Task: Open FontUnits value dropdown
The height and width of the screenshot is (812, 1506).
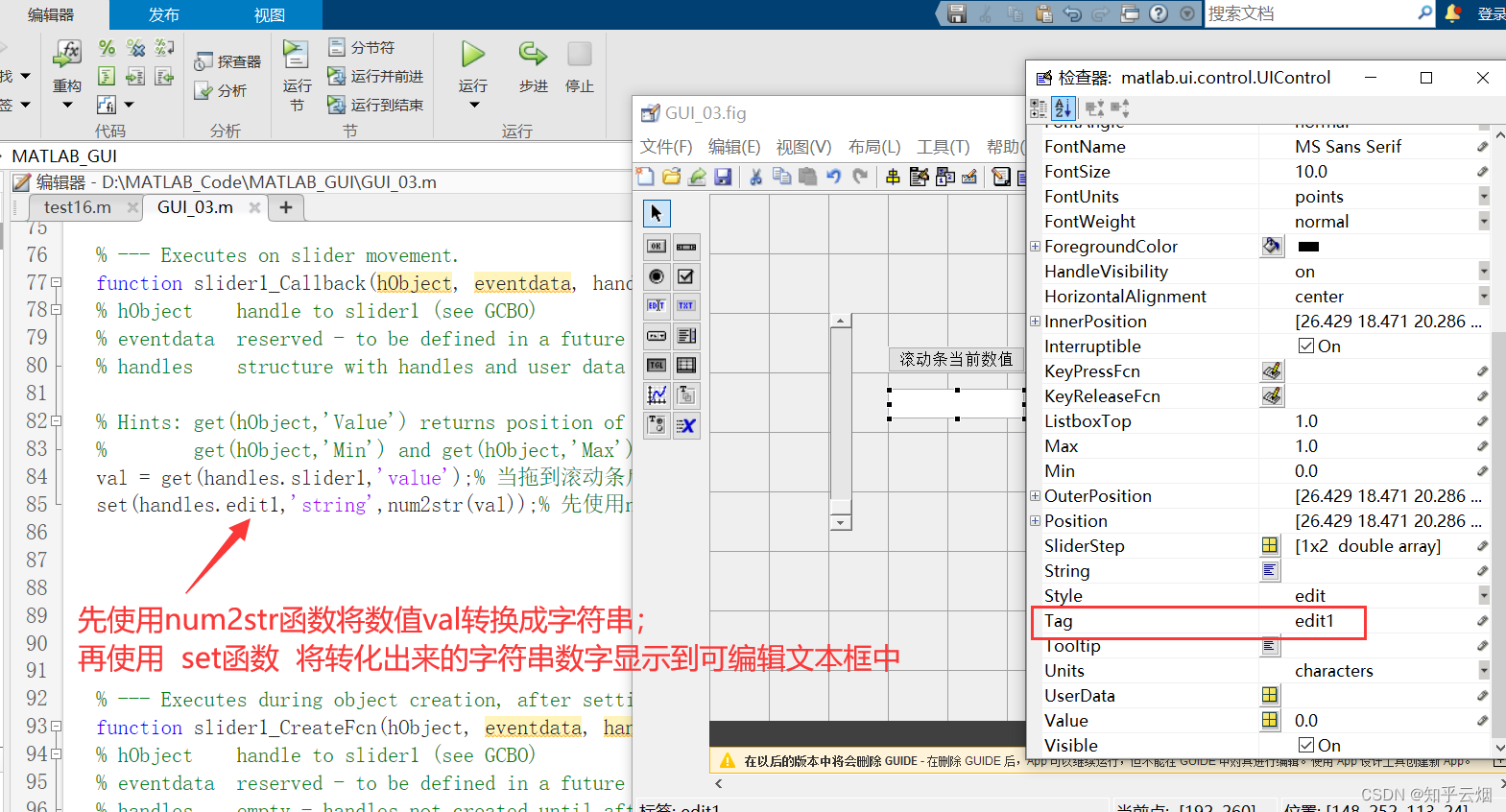Action: pos(1484,196)
